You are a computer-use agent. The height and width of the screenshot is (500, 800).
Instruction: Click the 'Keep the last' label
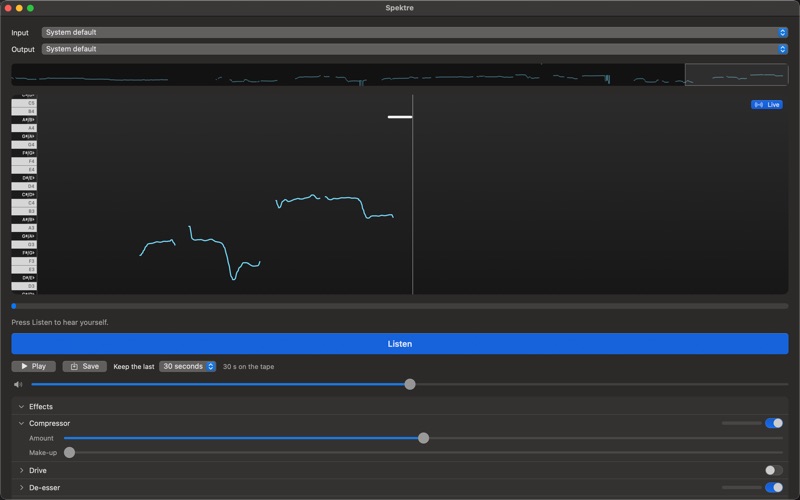point(134,366)
